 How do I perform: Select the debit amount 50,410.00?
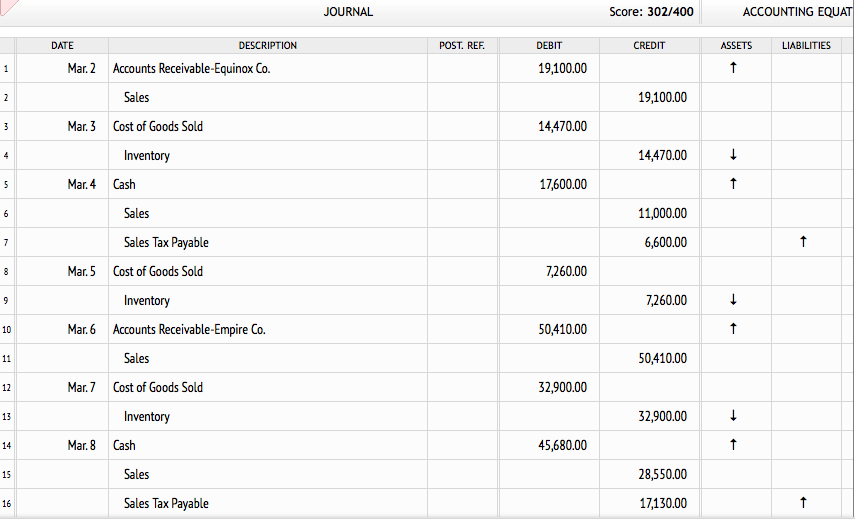pos(563,329)
